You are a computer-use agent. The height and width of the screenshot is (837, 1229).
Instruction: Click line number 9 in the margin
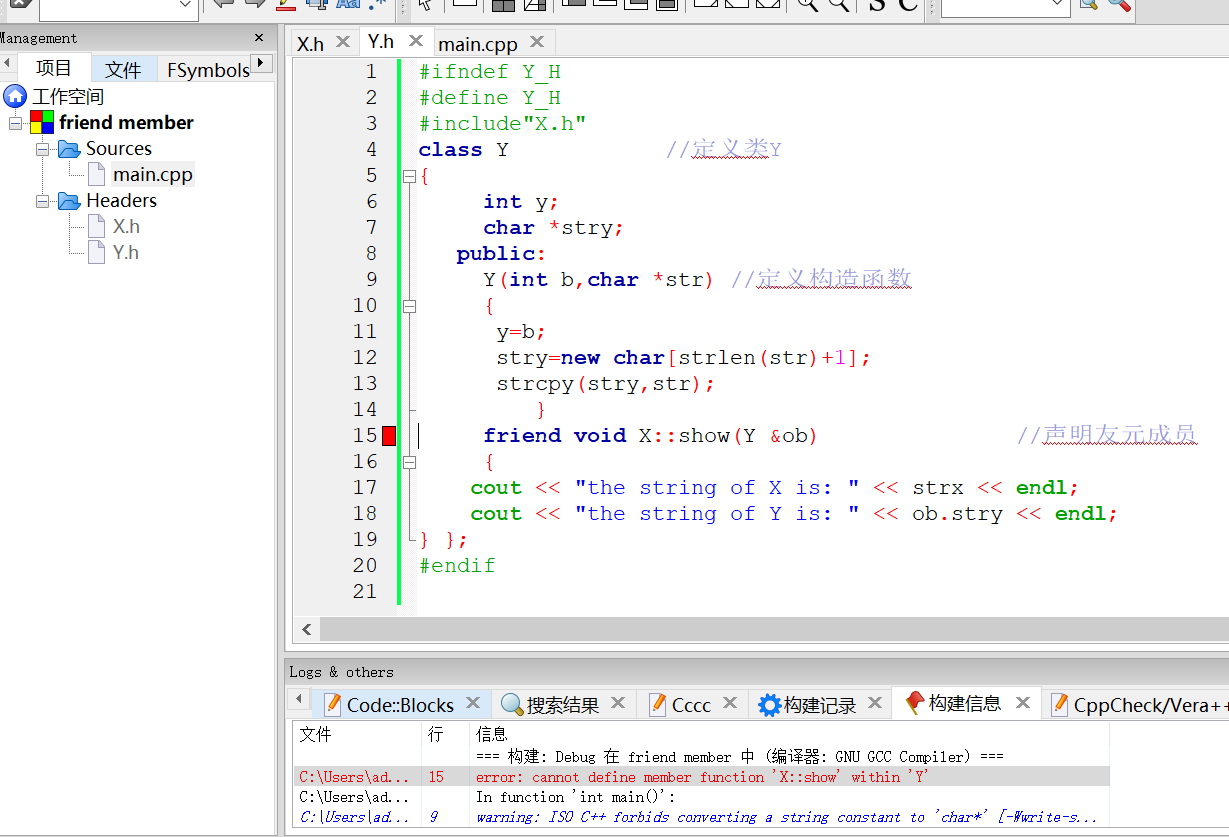point(372,280)
